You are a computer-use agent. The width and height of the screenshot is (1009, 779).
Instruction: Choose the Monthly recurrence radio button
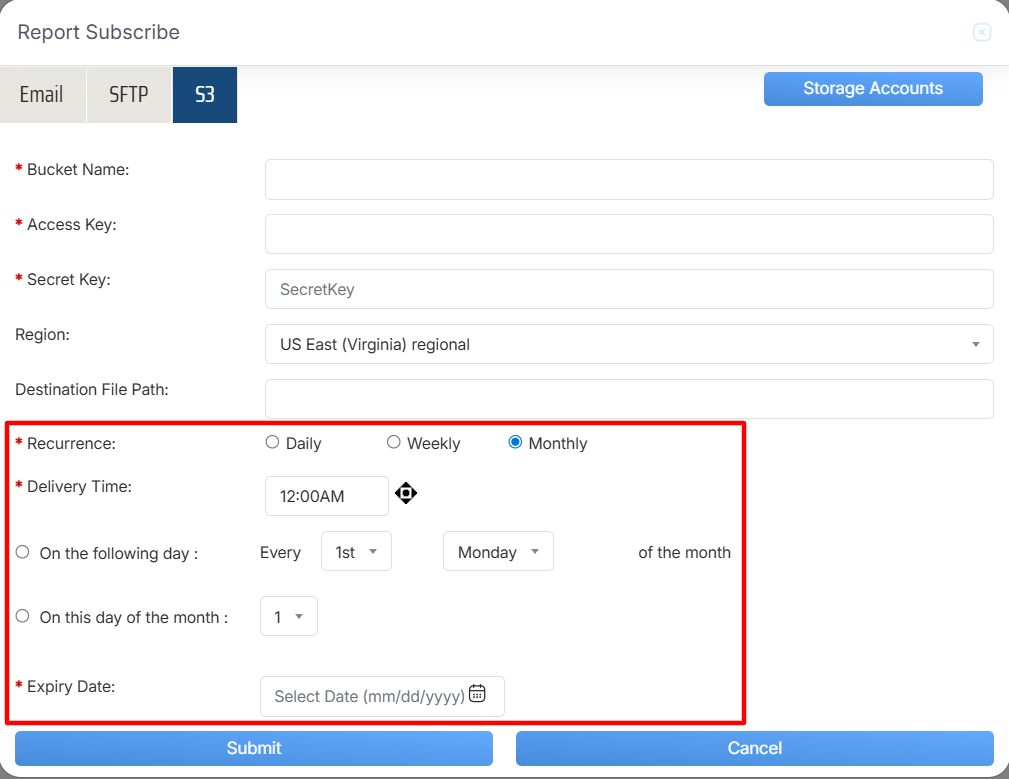point(515,442)
